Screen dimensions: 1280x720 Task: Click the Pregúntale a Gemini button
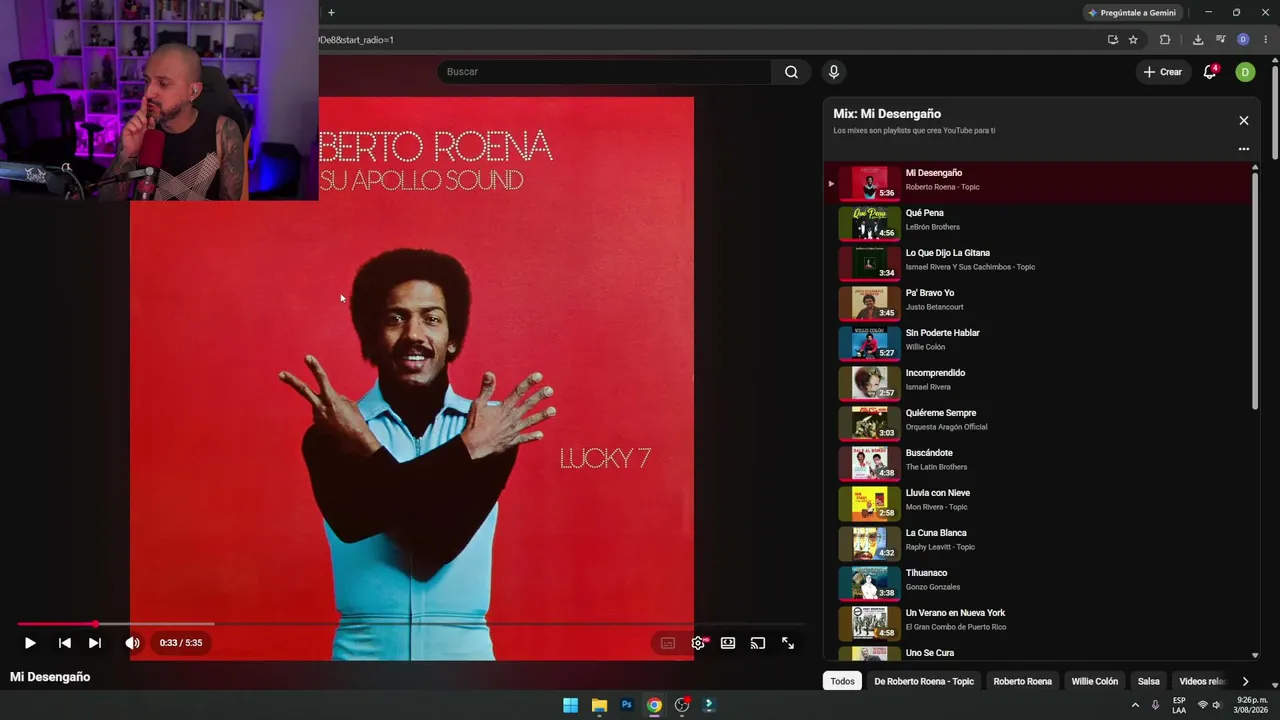click(1133, 13)
